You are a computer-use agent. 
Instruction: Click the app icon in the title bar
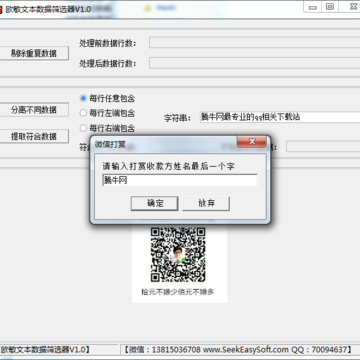pyautogui.click(x=1, y=9)
